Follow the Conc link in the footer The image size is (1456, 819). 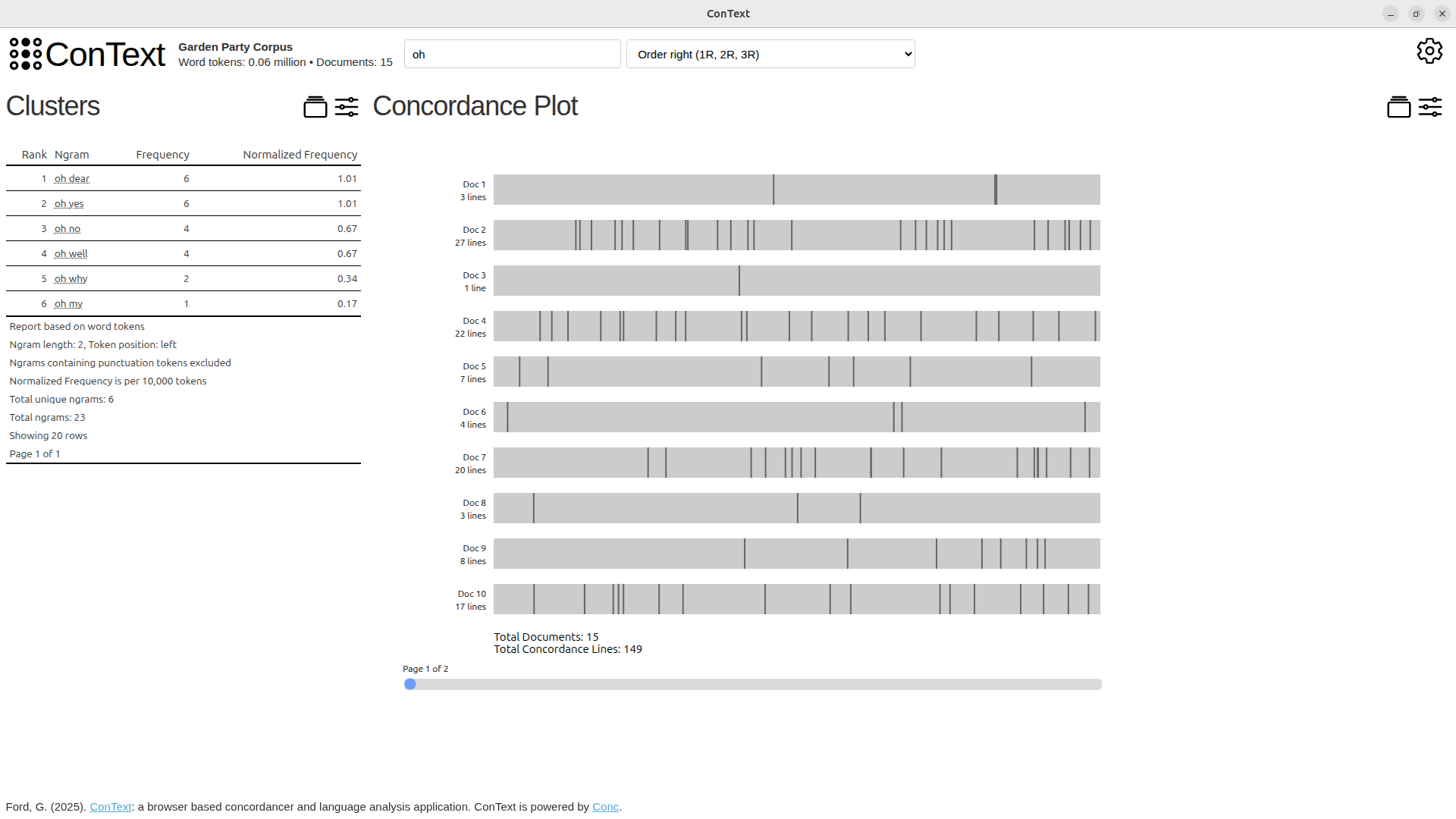pyautogui.click(x=604, y=806)
